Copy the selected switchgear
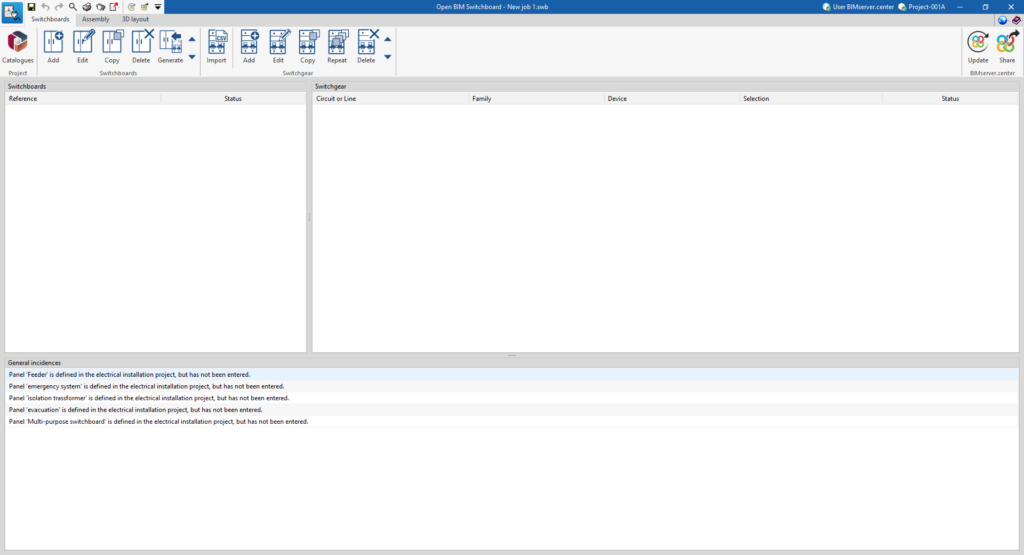This screenshot has width=1024, height=555. pos(308,47)
